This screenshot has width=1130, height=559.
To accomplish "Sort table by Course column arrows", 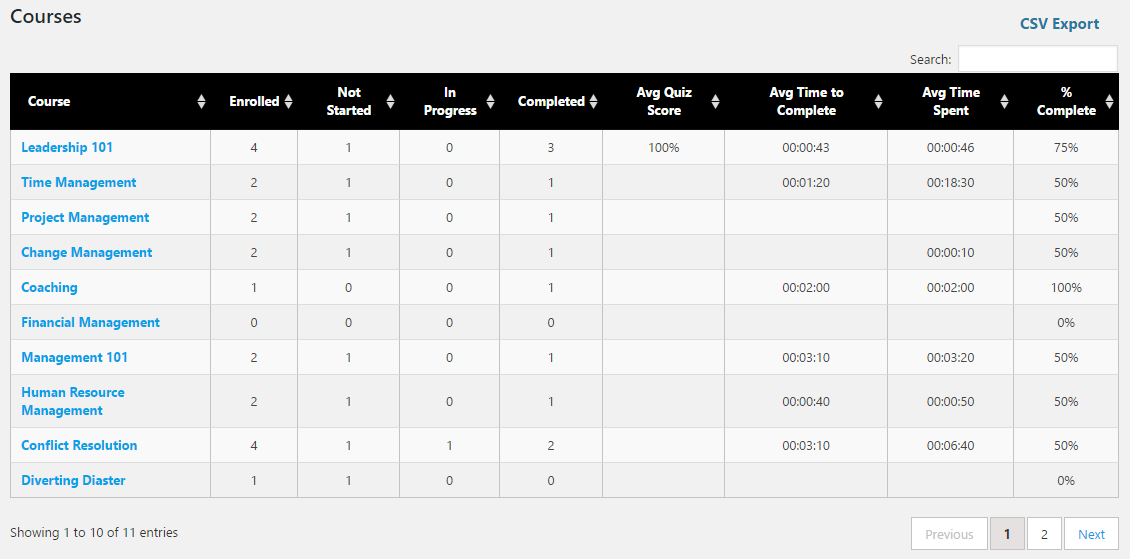I will [x=202, y=102].
